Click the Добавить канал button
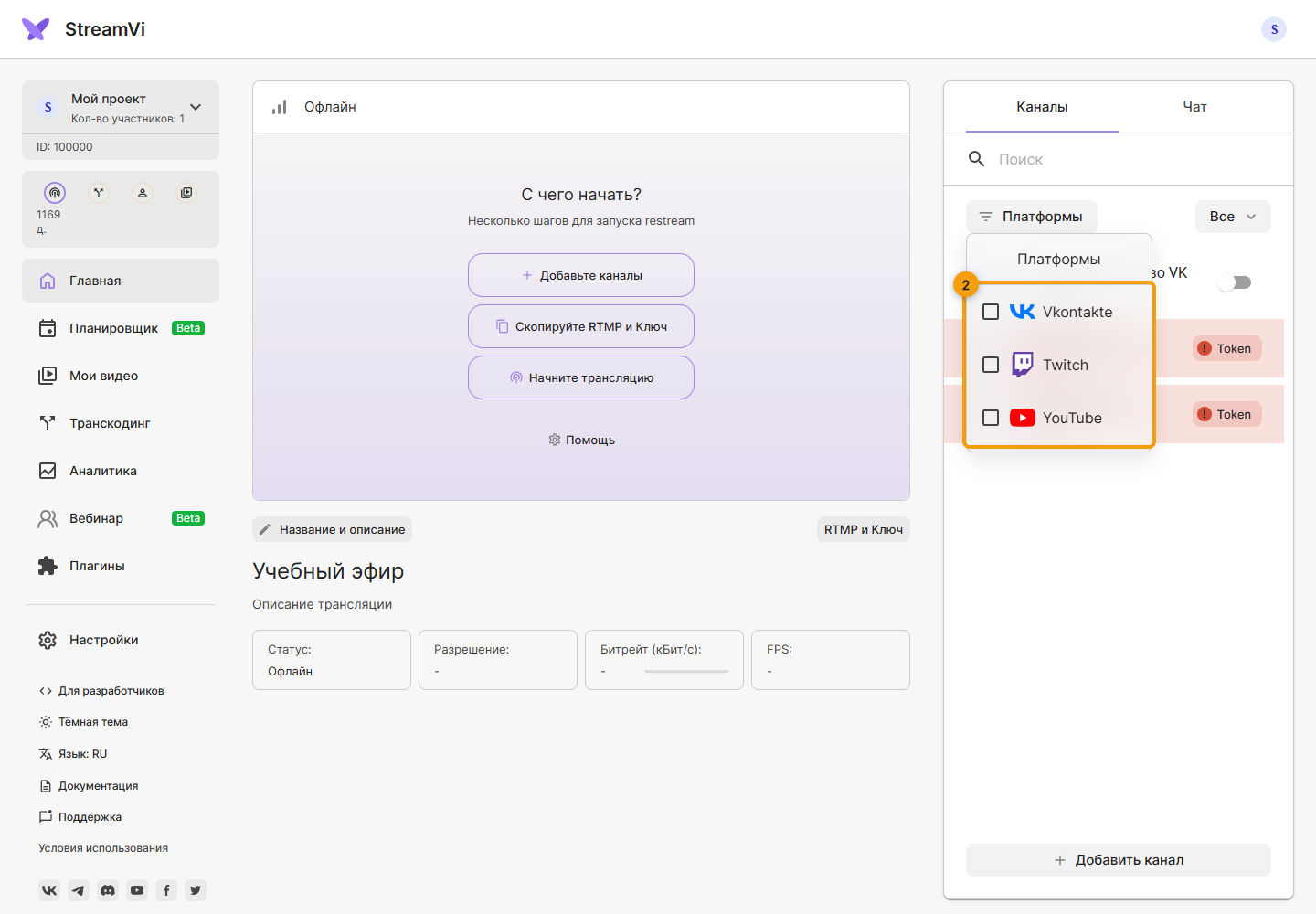Image resolution: width=1316 pixels, height=914 pixels. point(1119,860)
